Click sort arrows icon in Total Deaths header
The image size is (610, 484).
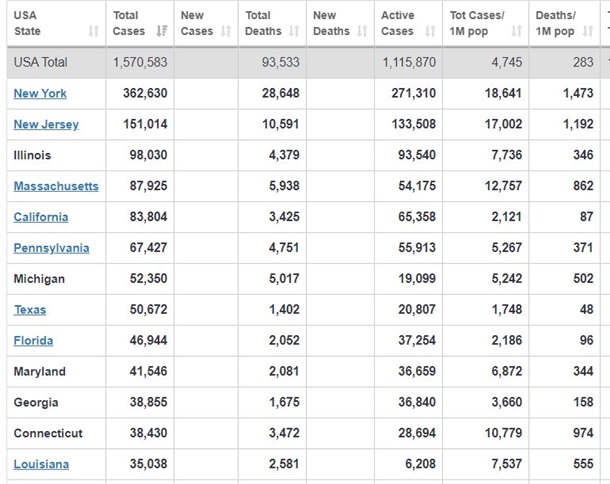pos(294,32)
